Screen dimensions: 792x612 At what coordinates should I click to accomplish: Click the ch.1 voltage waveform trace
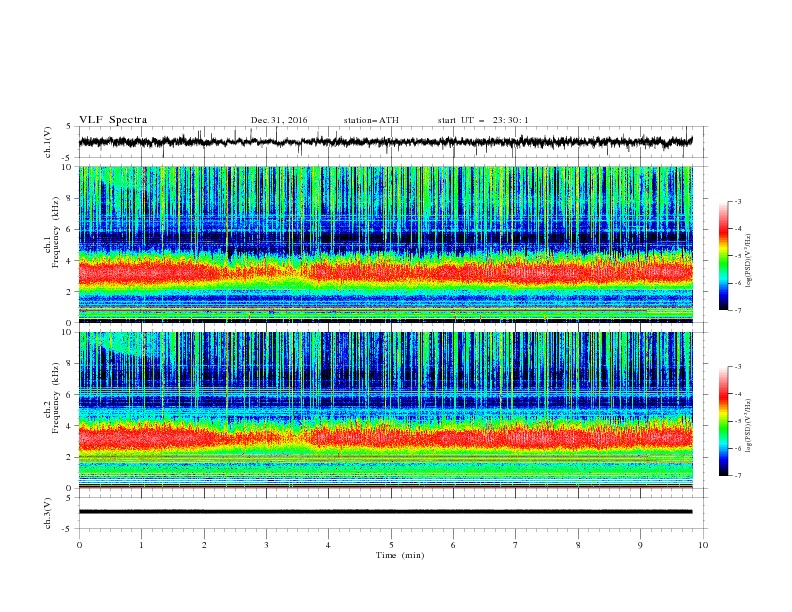pos(385,141)
